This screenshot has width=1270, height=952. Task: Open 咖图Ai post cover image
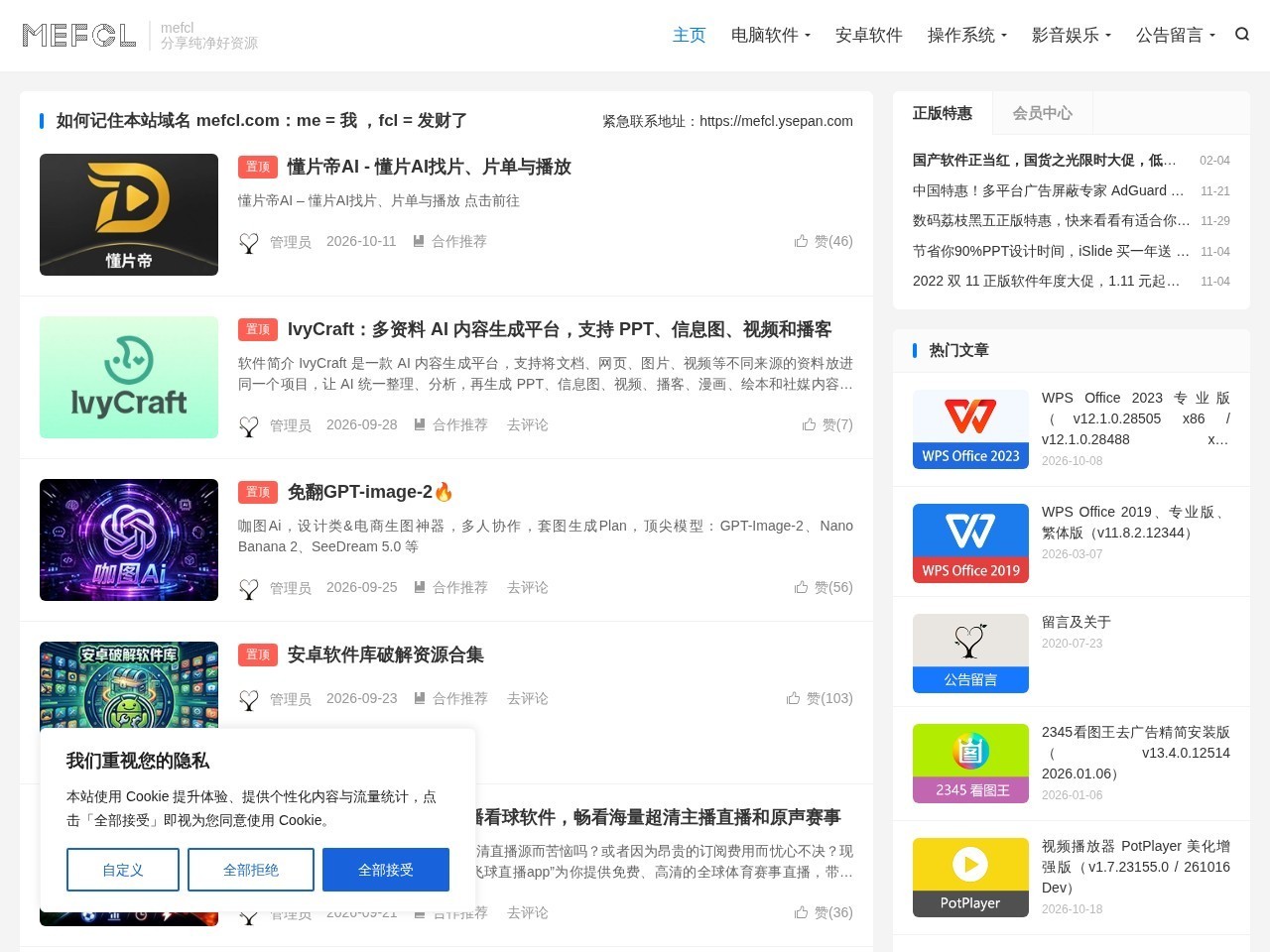coord(129,539)
